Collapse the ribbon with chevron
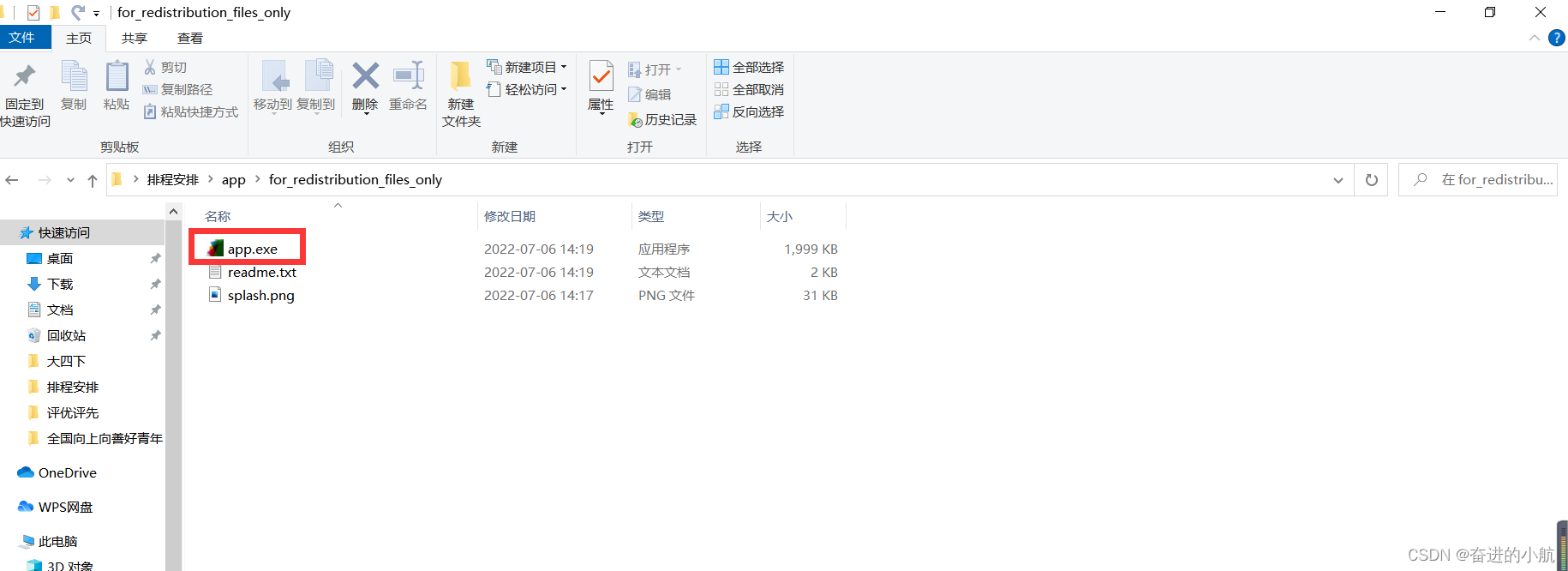The height and width of the screenshot is (571, 1568). point(1535,38)
